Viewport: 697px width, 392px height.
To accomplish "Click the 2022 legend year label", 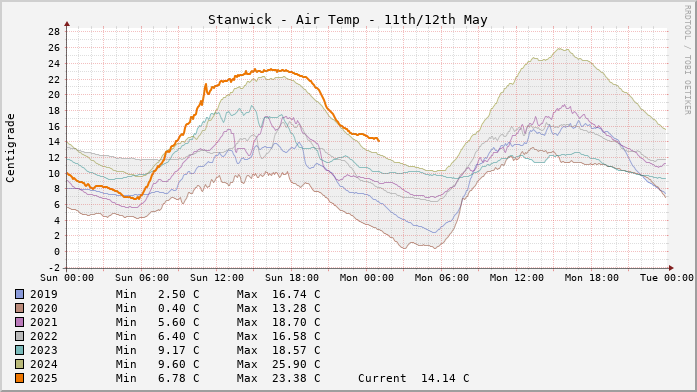I will coord(44,336).
